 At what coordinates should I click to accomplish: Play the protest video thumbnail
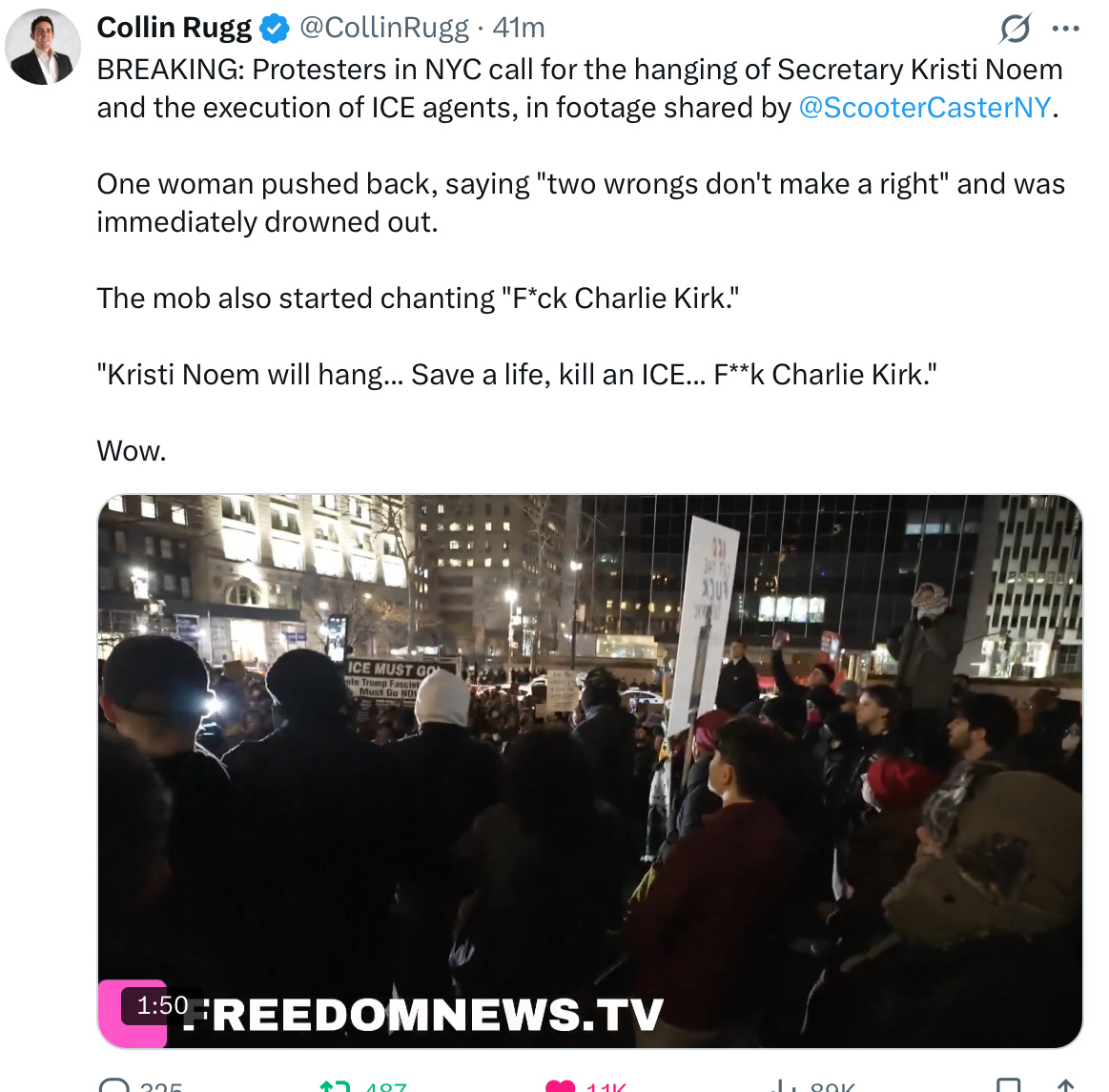point(590,771)
